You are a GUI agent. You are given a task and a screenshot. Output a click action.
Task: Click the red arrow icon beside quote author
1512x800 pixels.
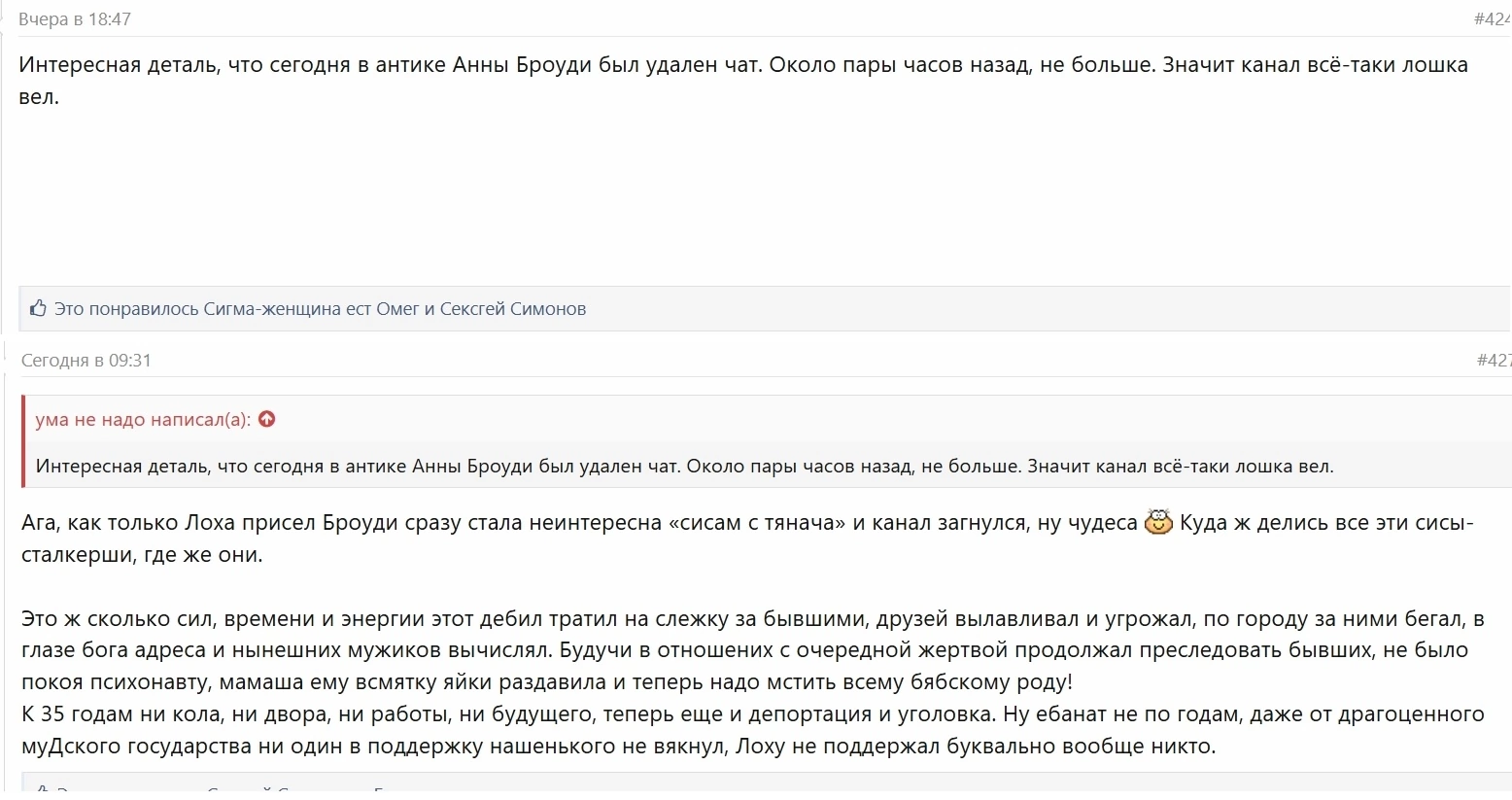click(x=267, y=419)
